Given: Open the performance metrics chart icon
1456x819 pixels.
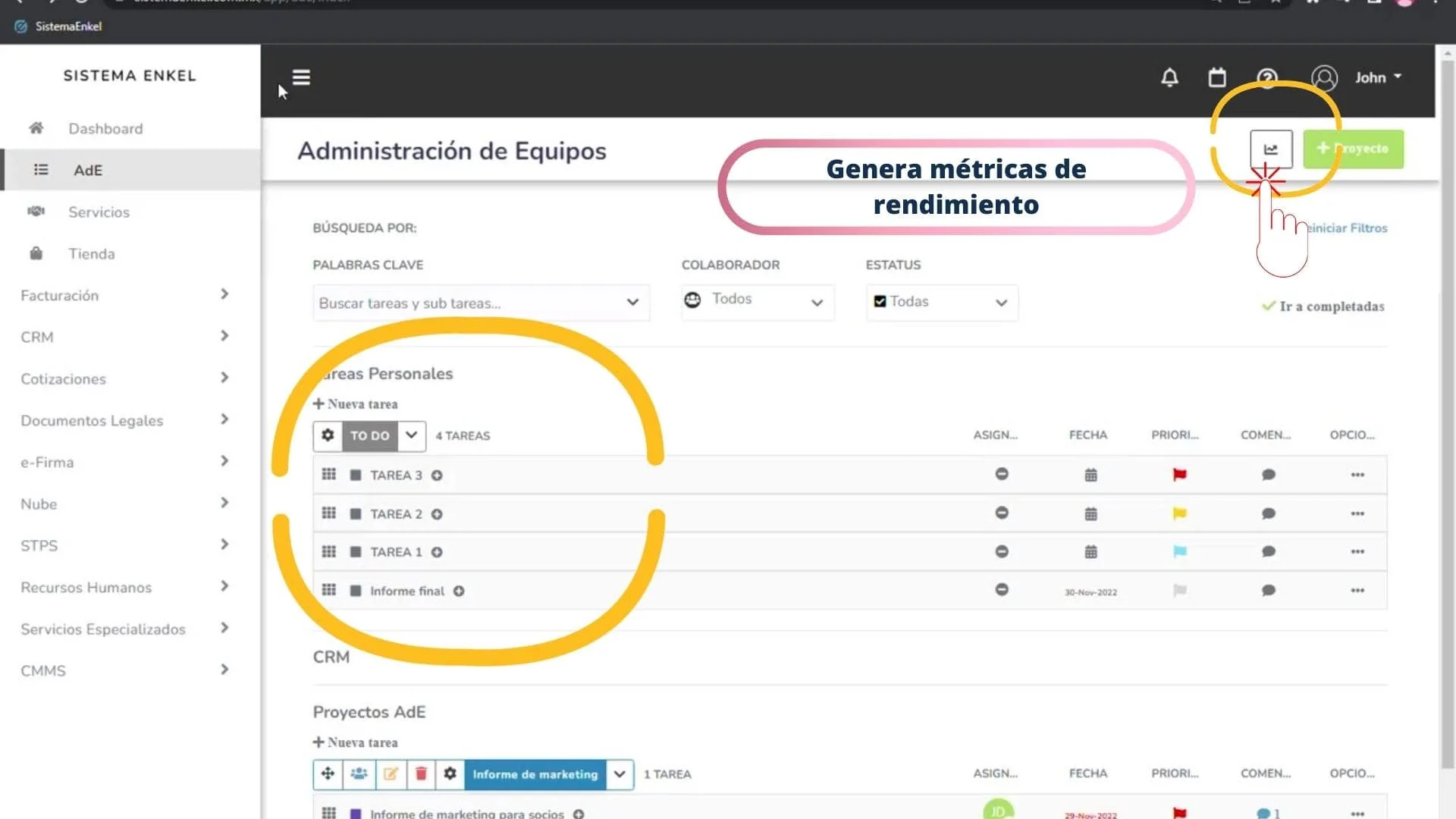Looking at the screenshot, I should [x=1270, y=149].
